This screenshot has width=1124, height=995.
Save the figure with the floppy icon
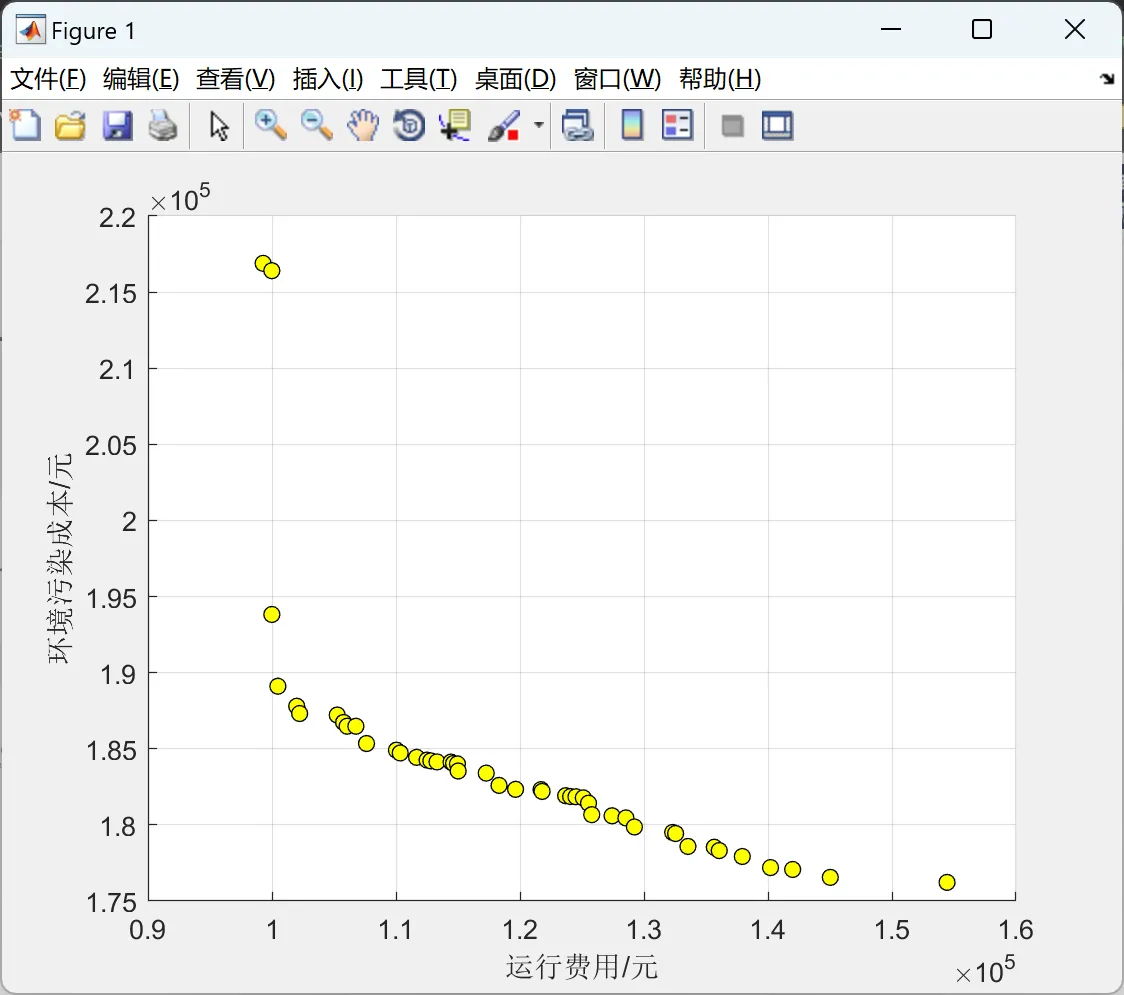117,125
